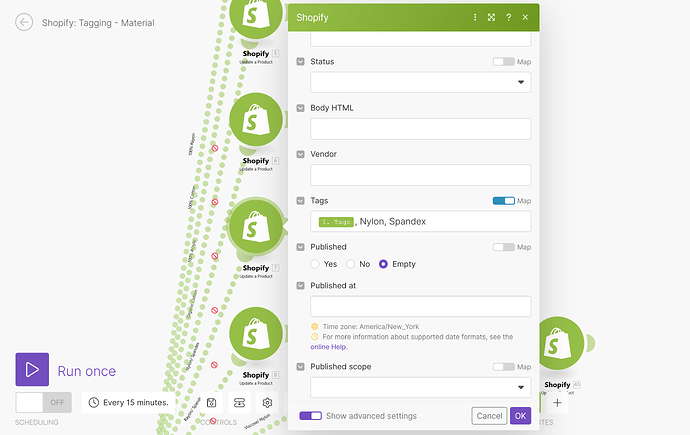Select No for Published

pyautogui.click(x=351, y=264)
